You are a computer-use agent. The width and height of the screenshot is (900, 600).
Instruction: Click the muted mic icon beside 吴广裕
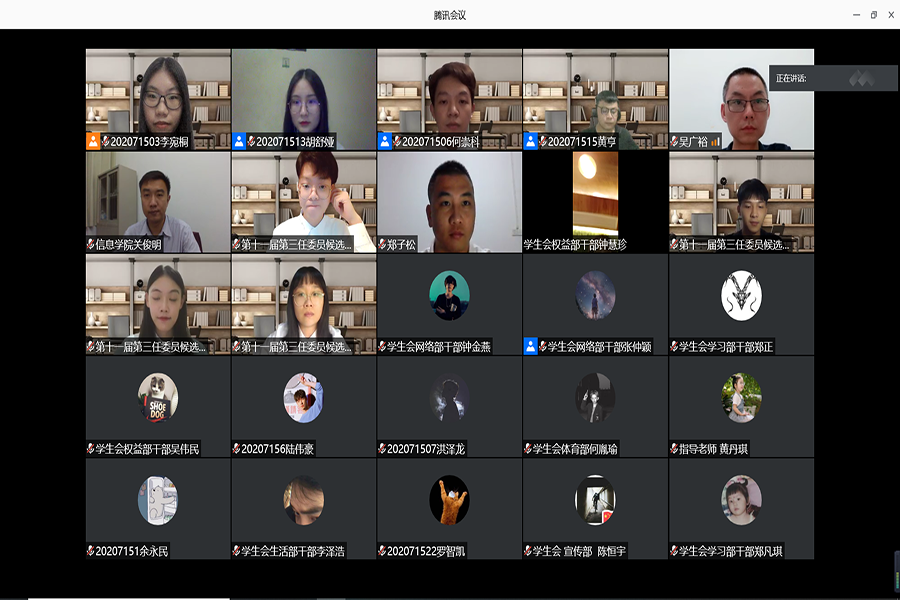[674, 142]
